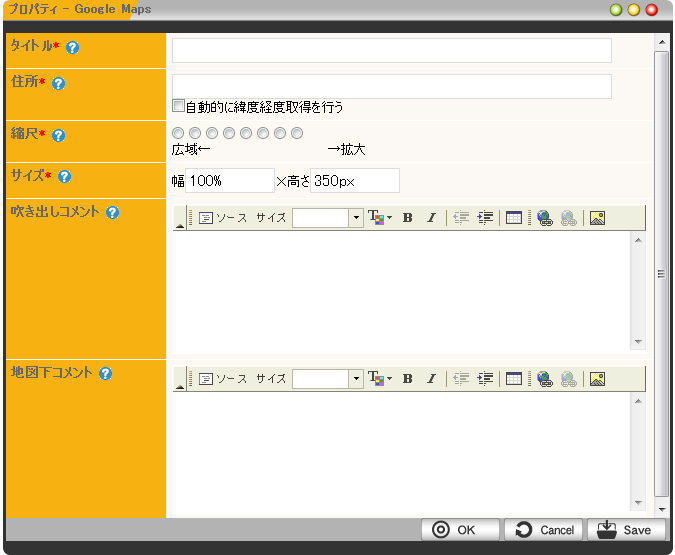Image resolution: width=675 pixels, height=555 pixels.
Task: Click the 幅 width field showing 100%
Action: 230,180
